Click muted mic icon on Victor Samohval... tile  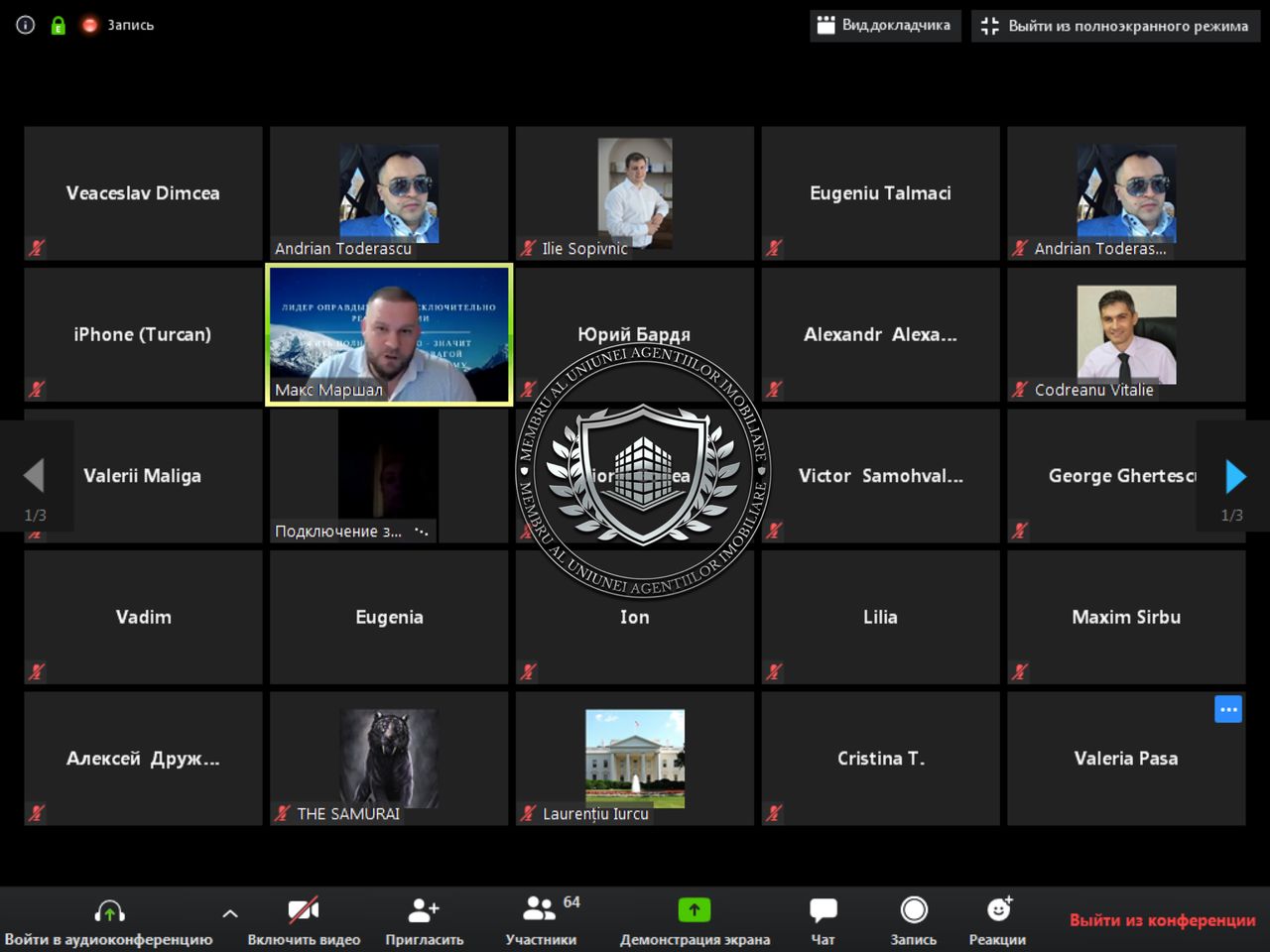click(774, 531)
